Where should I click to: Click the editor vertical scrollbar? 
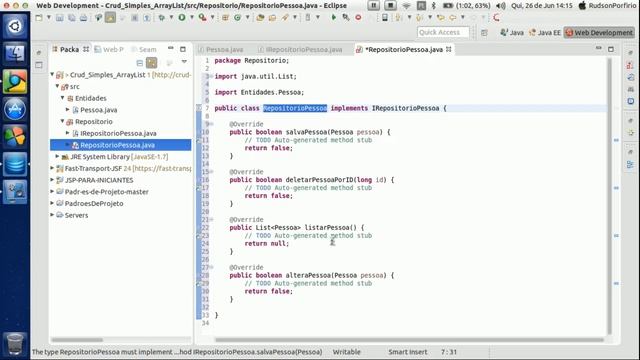609,196
